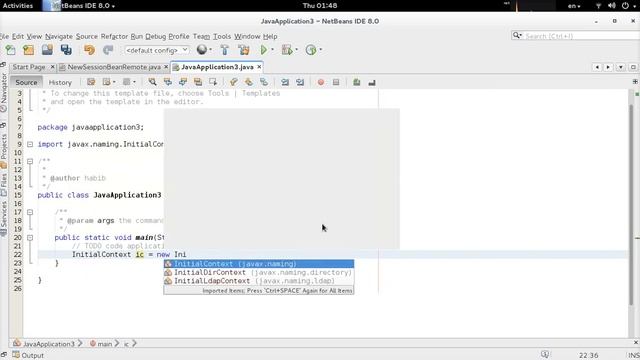The height and width of the screenshot is (360, 640).
Task: Open the Output panel at bottom
Action: click(28, 355)
